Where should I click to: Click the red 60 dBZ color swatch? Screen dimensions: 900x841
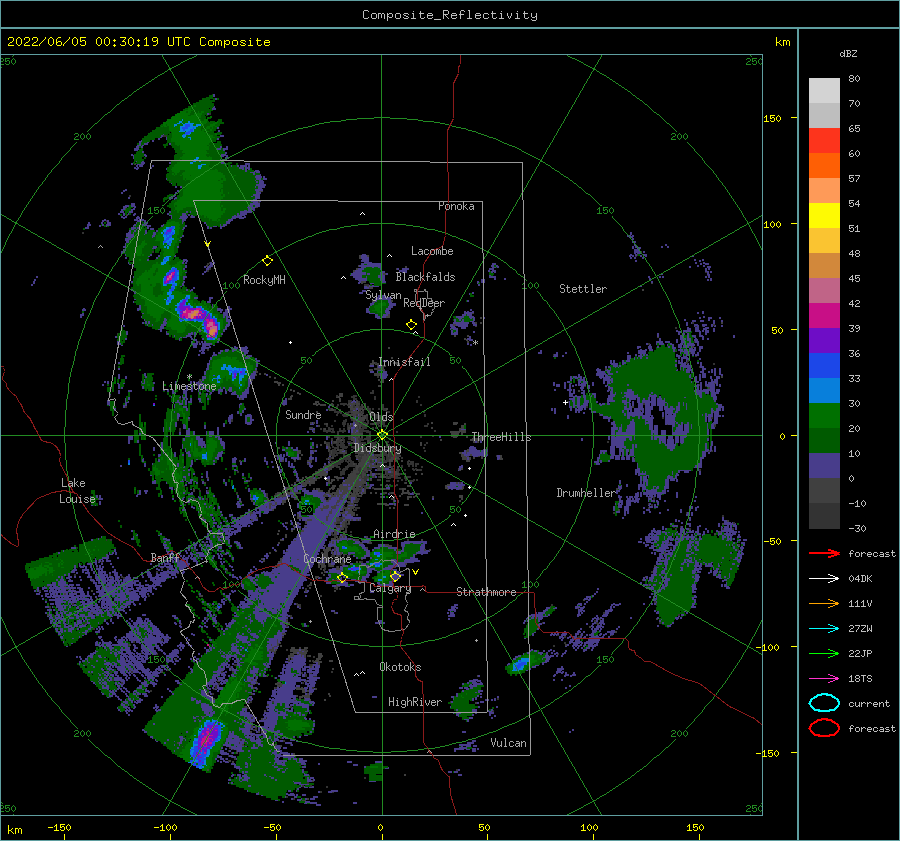[824, 141]
